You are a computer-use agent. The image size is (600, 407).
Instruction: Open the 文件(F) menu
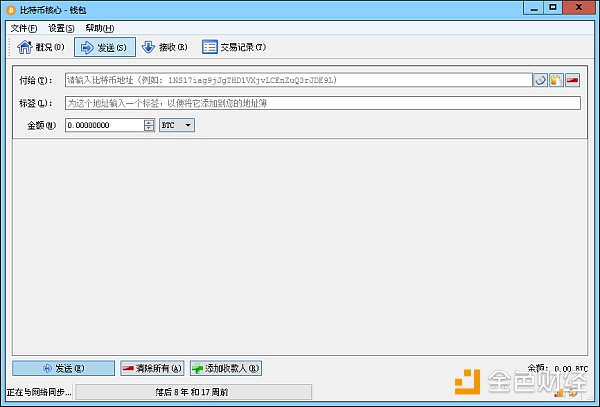[24, 28]
